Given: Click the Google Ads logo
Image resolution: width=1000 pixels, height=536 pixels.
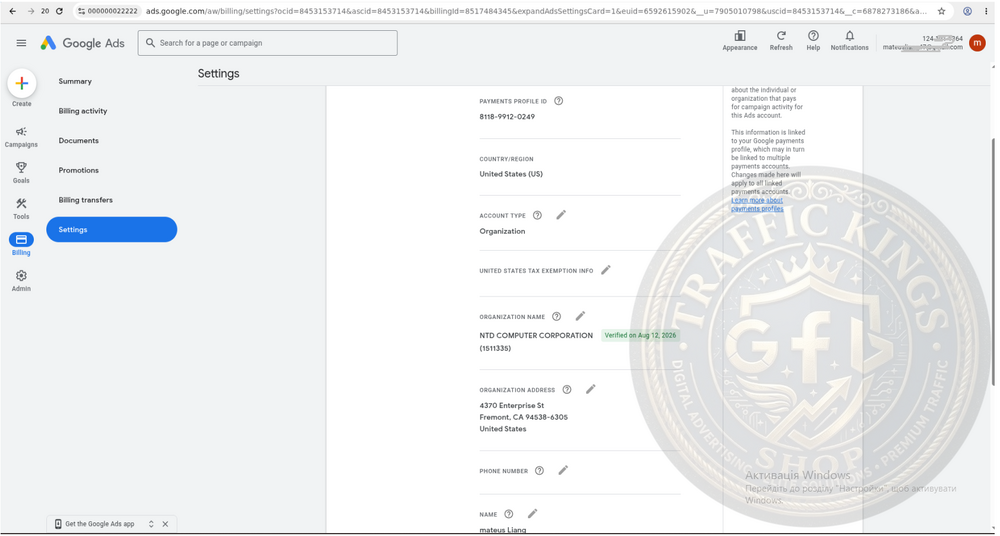Looking at the screenshot, I should (x=83, y=43).
